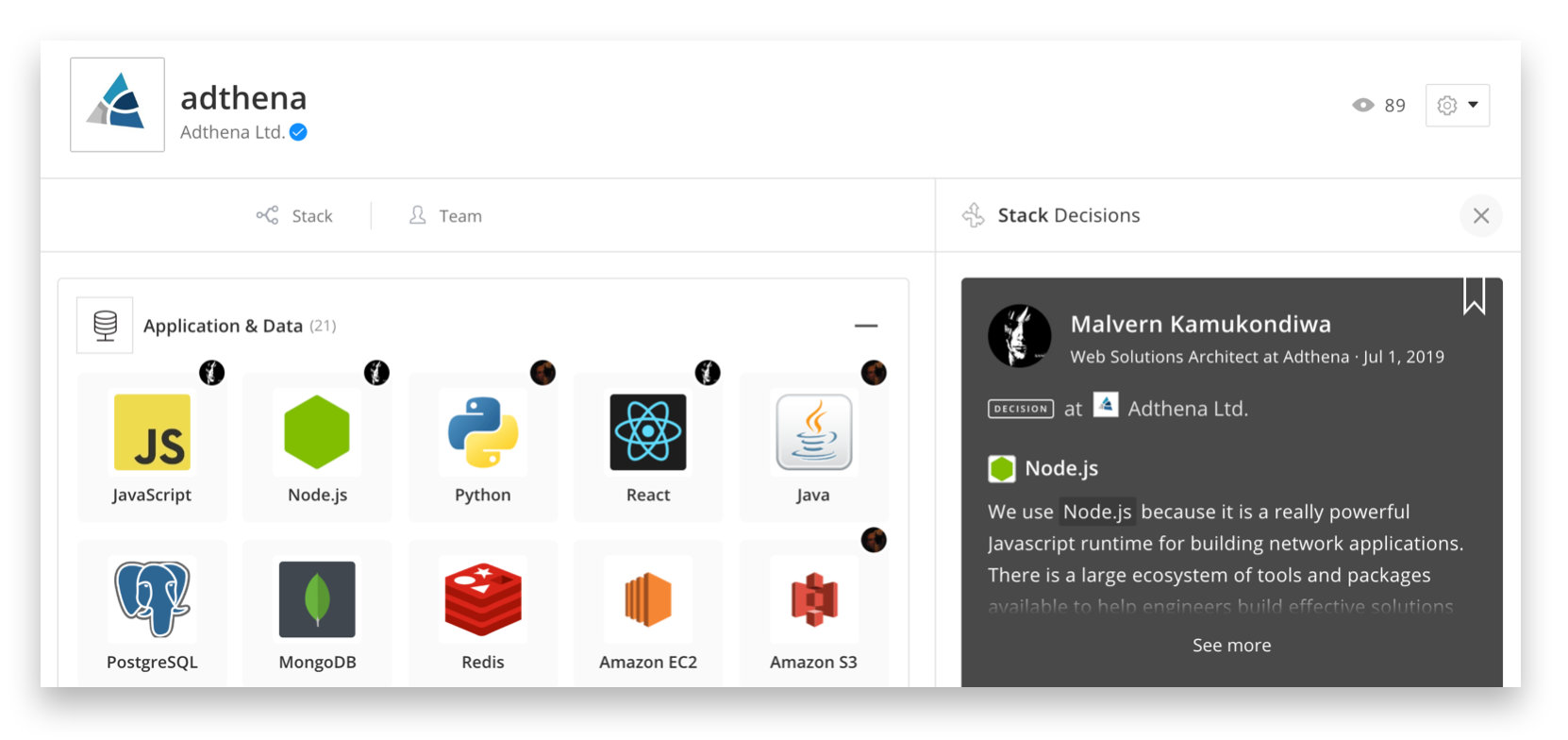Click the adthena stack title
Viewport: 1568px width, 740px height.
tap(243, 98)
